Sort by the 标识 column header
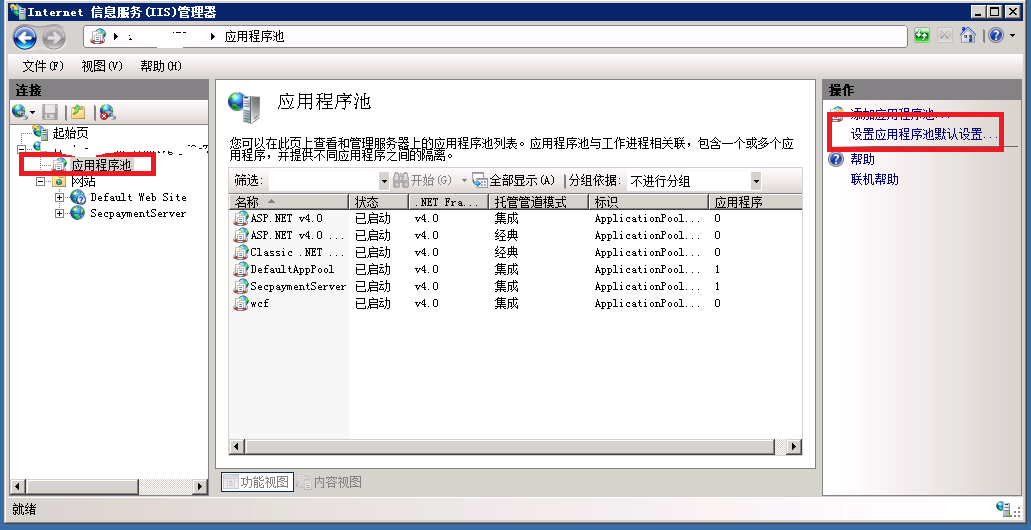 click(x=648, y=202)
